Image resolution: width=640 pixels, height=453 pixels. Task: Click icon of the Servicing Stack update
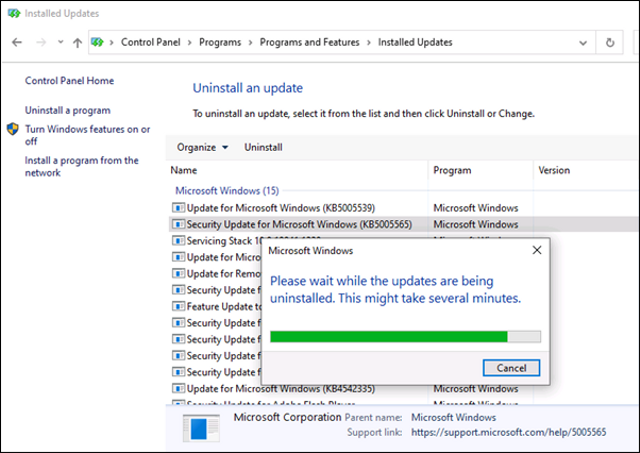point(178,241)
